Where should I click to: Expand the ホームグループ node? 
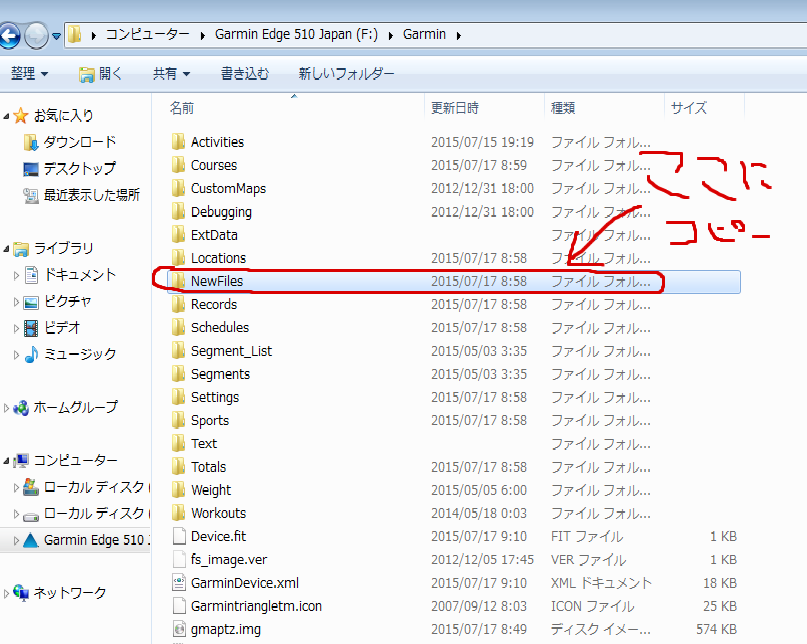coord(6,408)
